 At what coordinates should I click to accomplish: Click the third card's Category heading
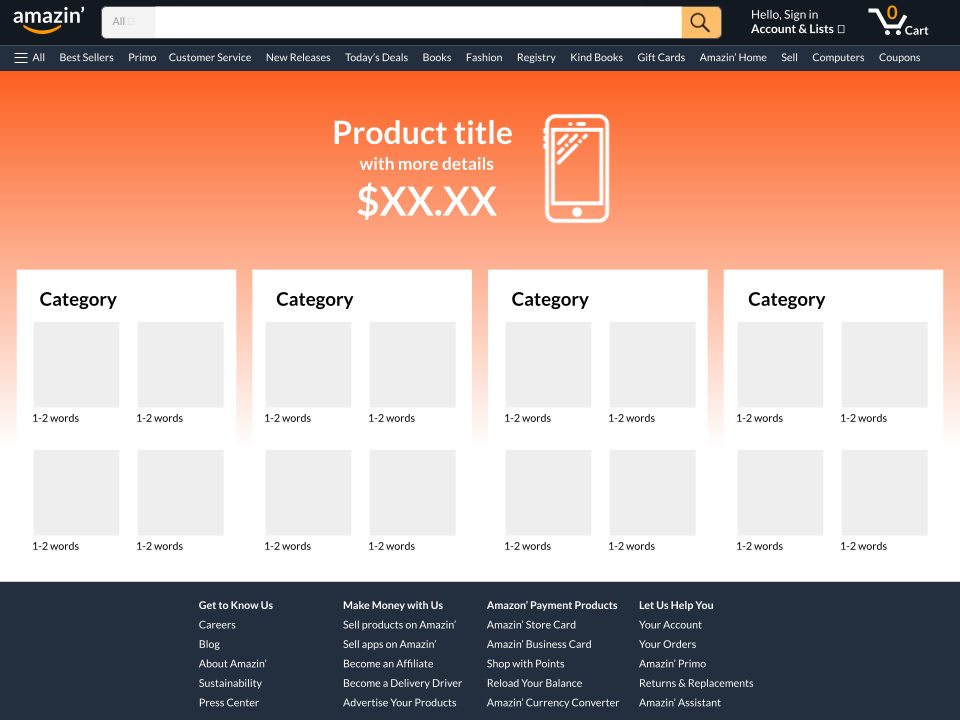pyautogui.click(x=550, y=299)
